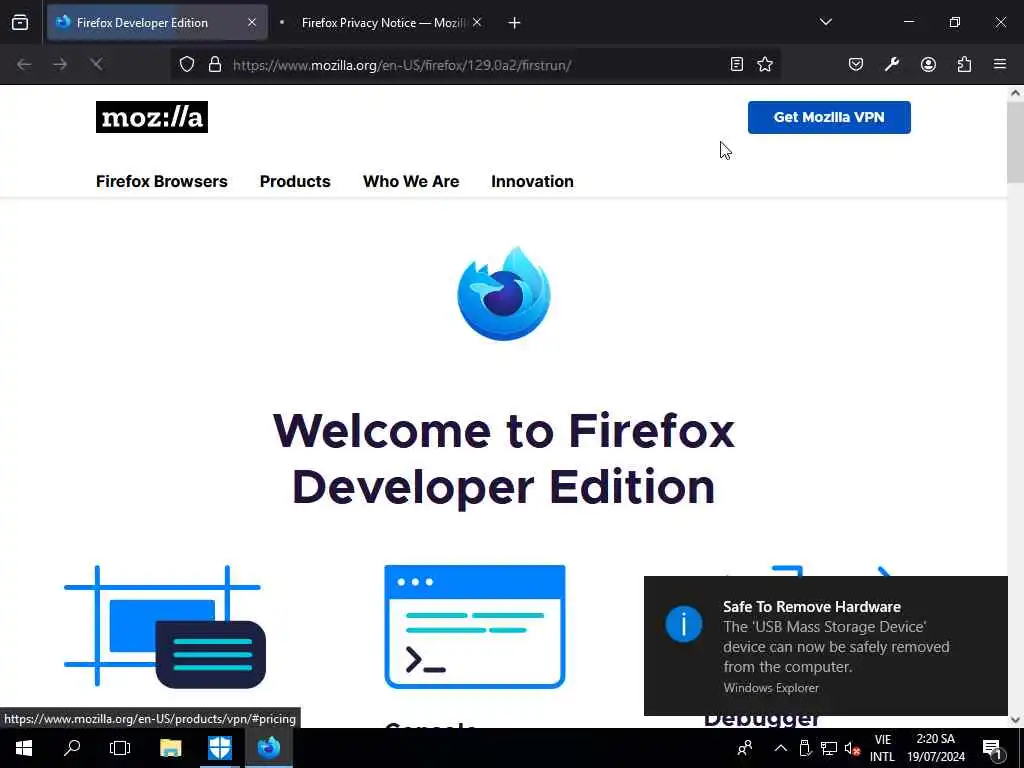Click the Firefox Developer Edition logo

pos(504,293)
